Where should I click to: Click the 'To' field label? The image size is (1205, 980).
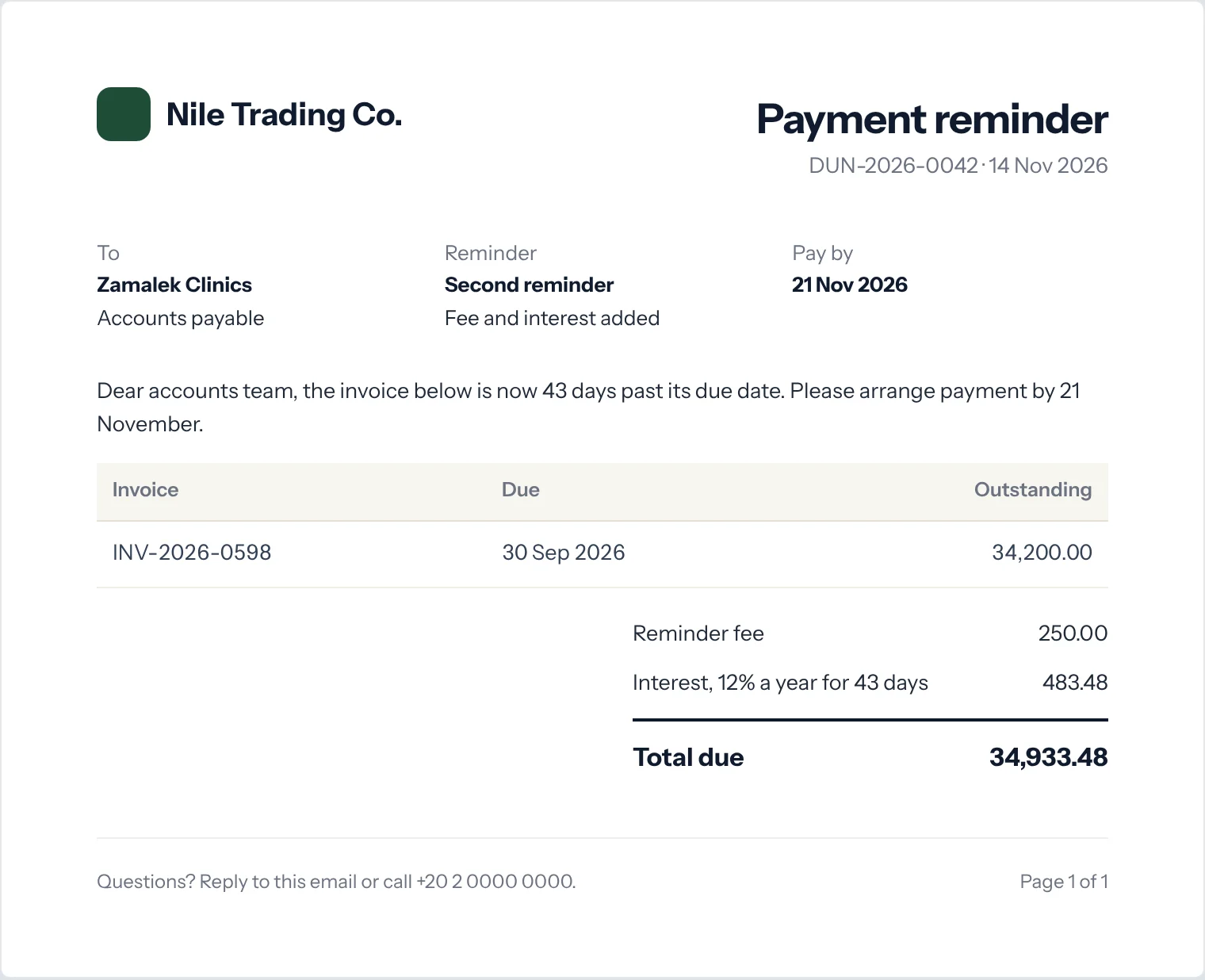tap(108, 253)
